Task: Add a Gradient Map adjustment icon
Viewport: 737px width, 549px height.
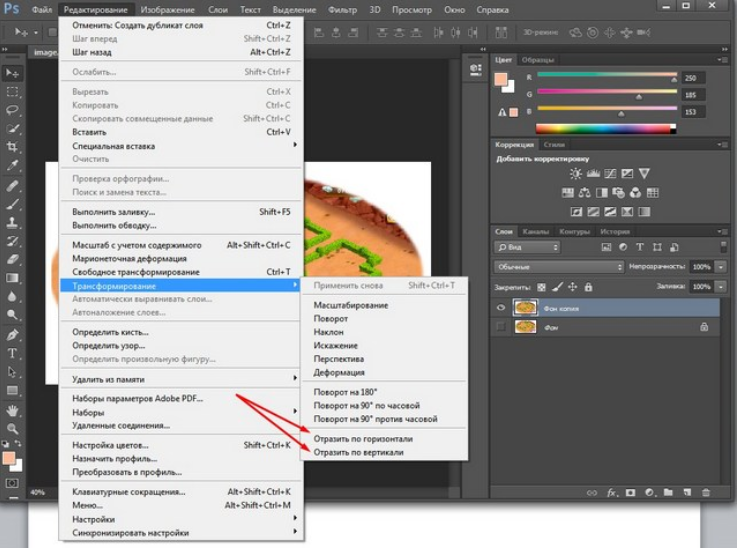Action: [644, 212]
